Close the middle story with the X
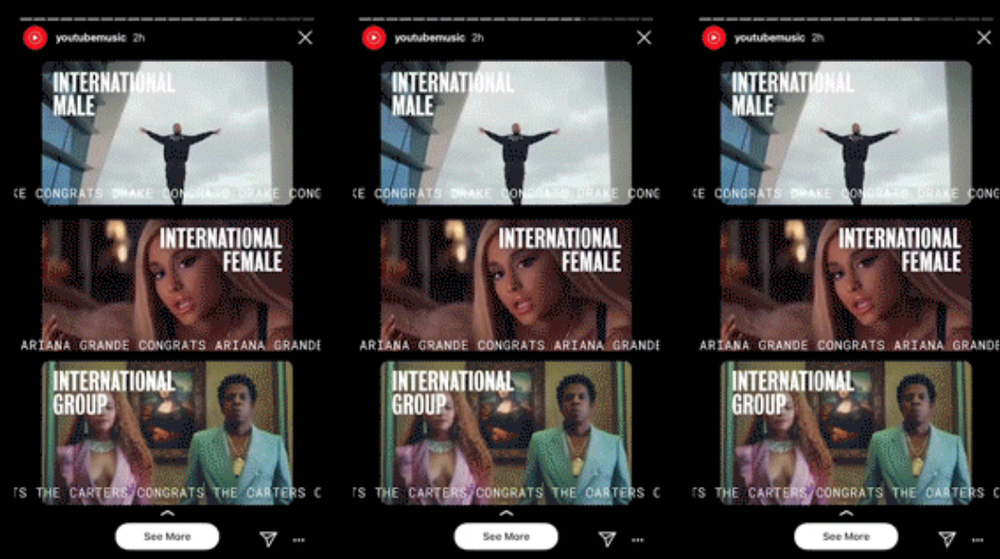The height and width of the screenshot is (559, 1000). tap(643, 38)
